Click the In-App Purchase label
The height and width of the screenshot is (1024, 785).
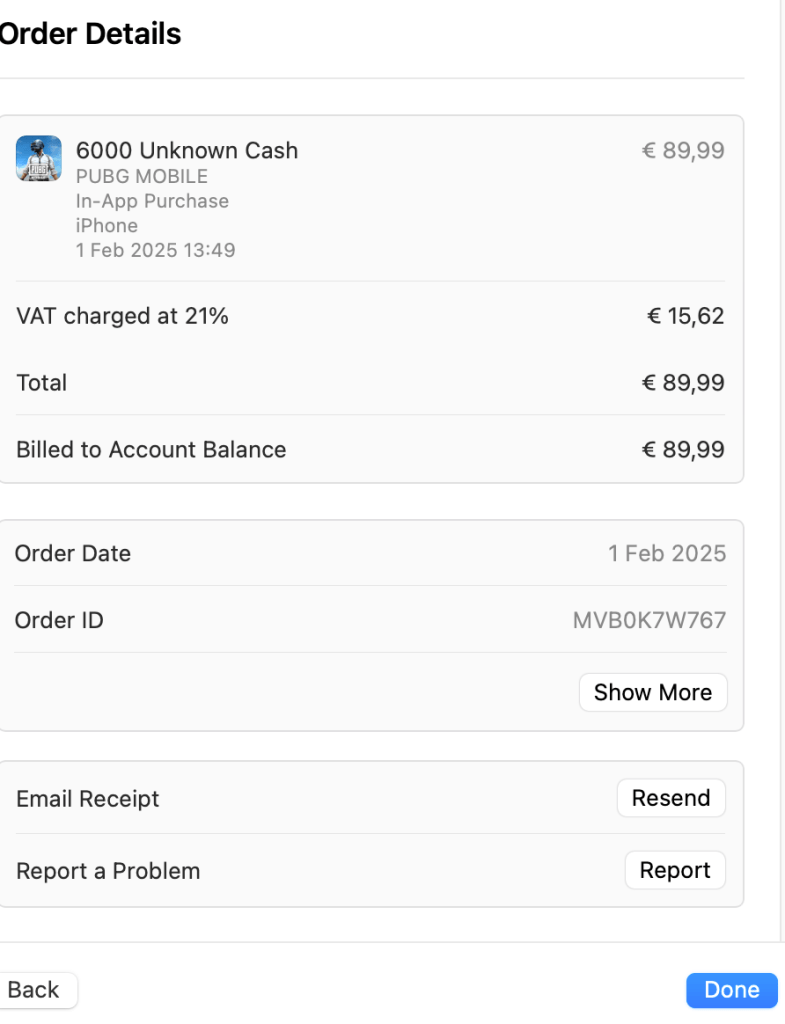pyautogui.click(x=152, y=201)
